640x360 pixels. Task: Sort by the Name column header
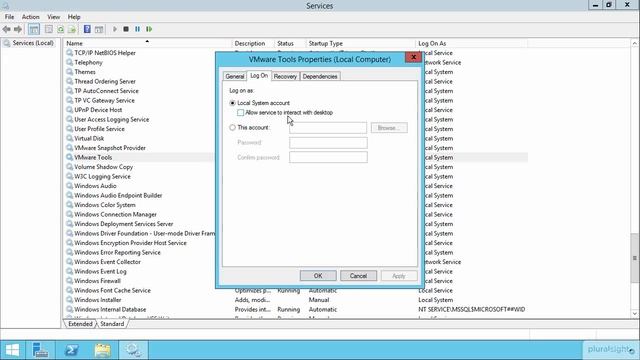[x=147, y=43]
